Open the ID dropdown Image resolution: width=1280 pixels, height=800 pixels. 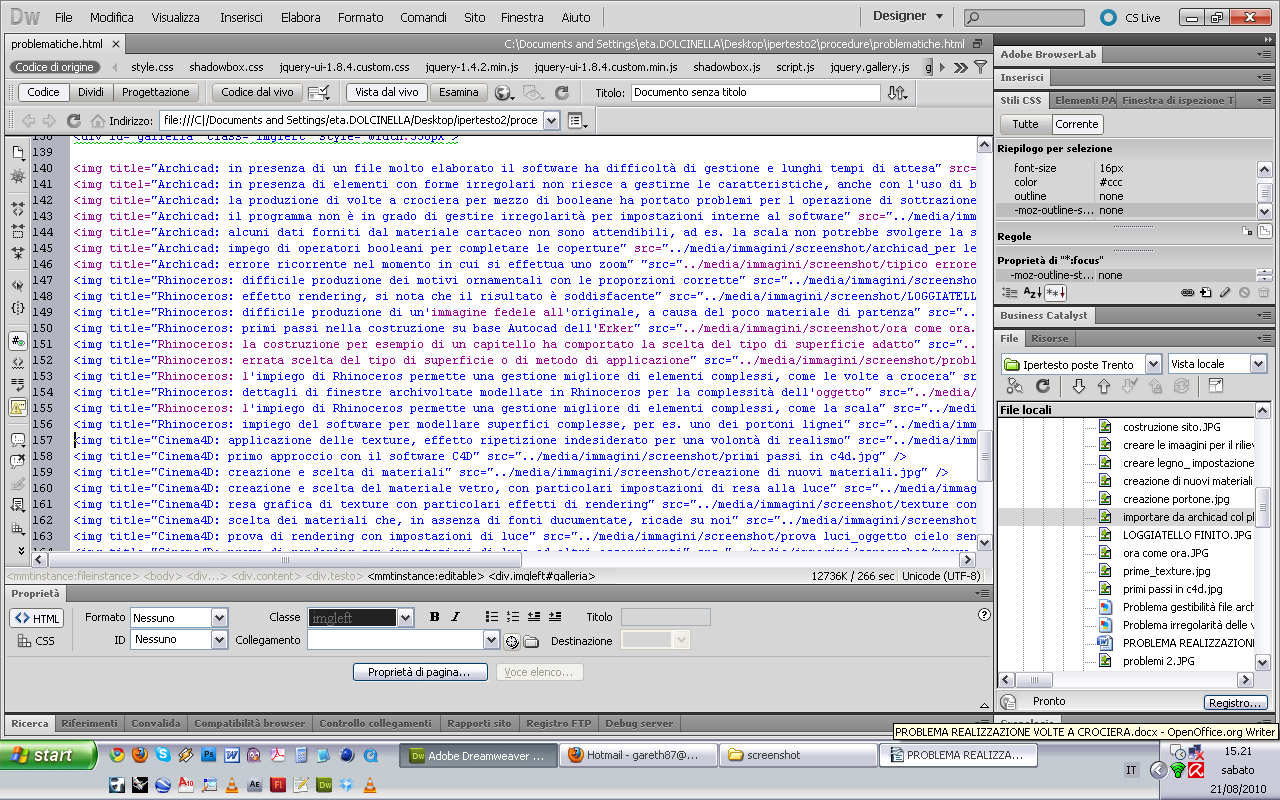220,640
